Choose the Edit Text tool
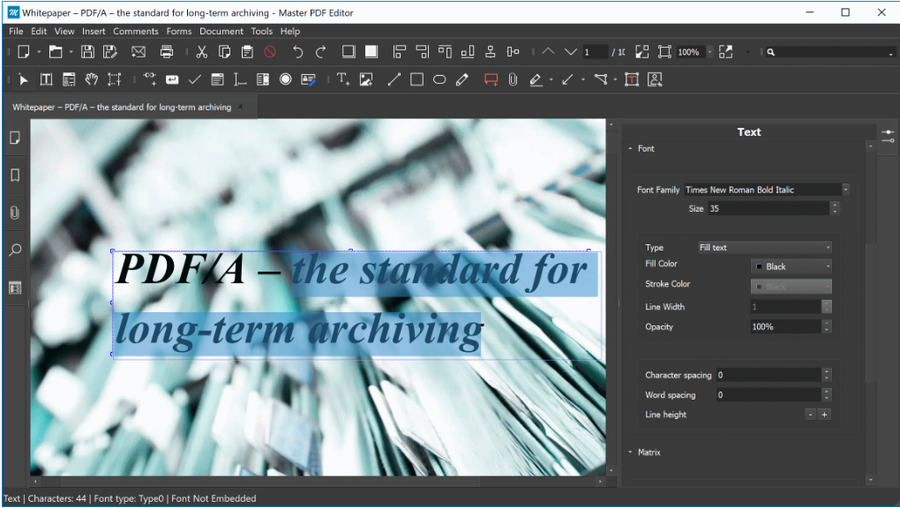Screen dimensions: 900x508 coord(46,80)
